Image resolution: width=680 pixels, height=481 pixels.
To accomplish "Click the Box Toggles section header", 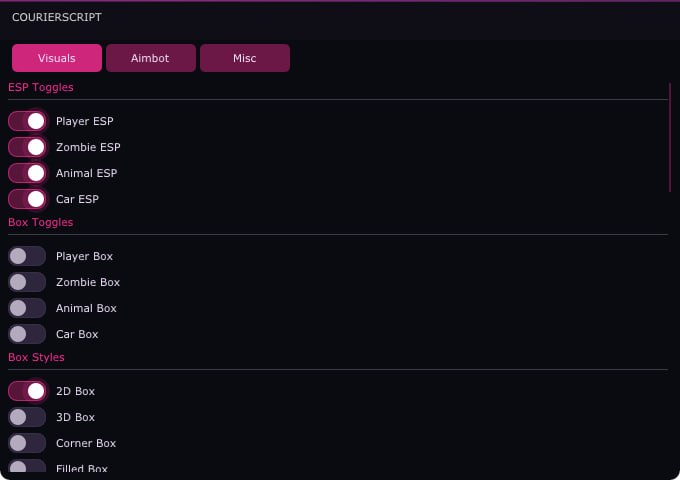I will coord(40,222).
